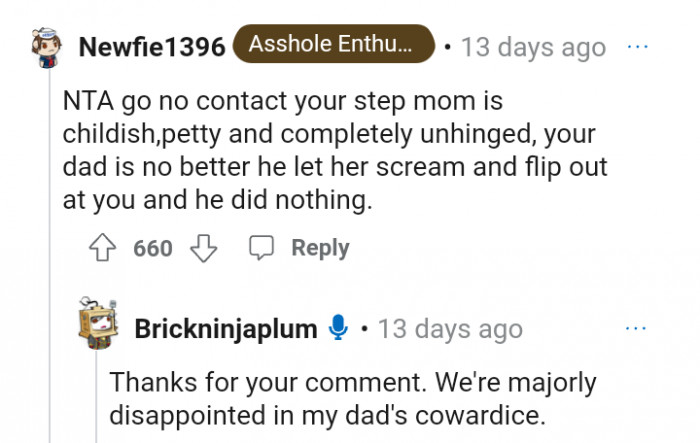Open the ellipsis menu on Brickninjaplum's reply
This screenshot has height=443, width=700.
(637, 327)
